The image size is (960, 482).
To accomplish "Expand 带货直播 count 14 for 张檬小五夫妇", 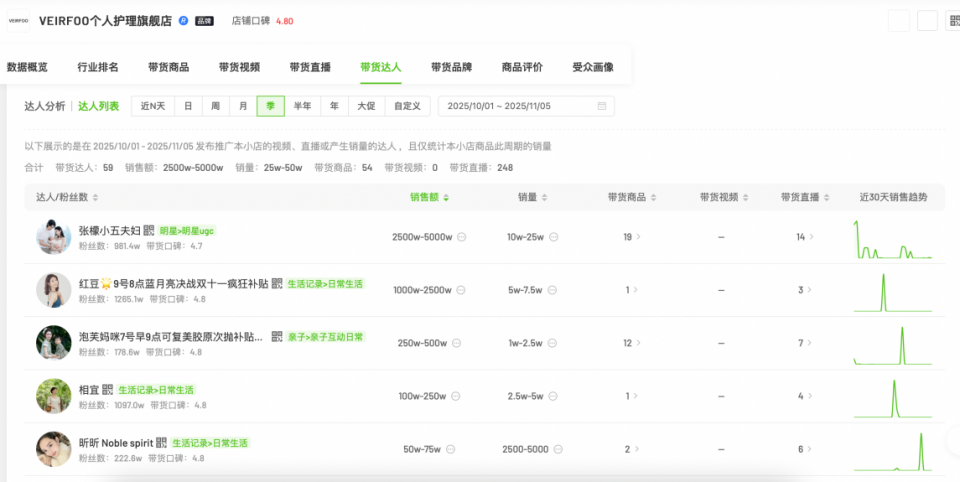I will tap(804, 237).
